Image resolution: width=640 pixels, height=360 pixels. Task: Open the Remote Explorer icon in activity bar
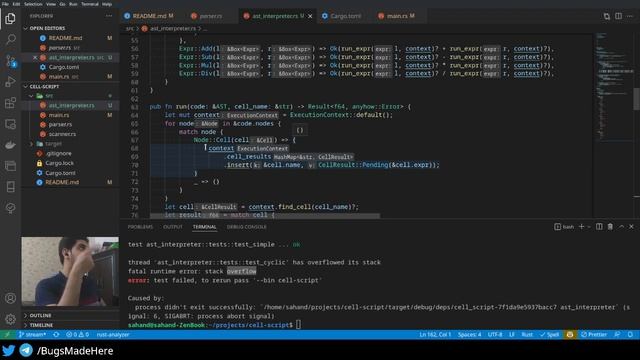pos(10,124)
